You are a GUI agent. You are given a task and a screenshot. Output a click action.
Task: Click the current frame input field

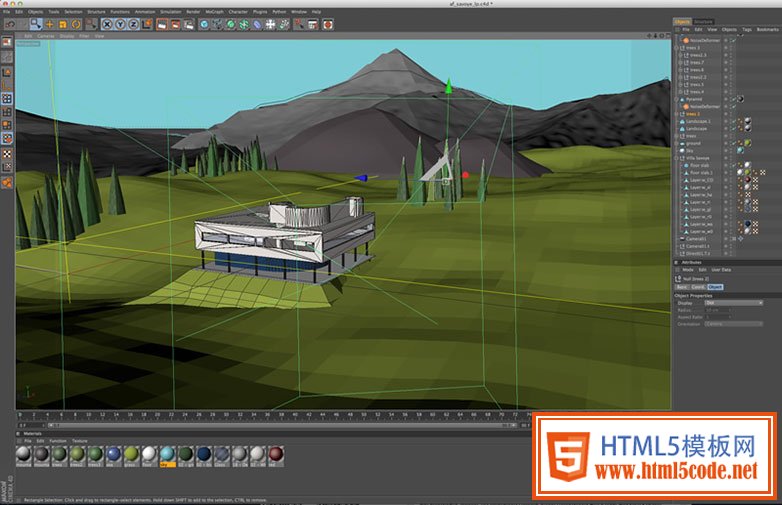31,425
